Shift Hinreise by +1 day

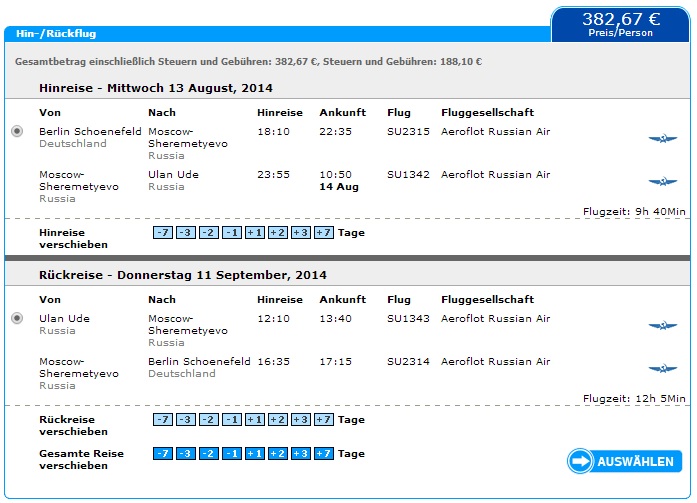pos(255,232)
